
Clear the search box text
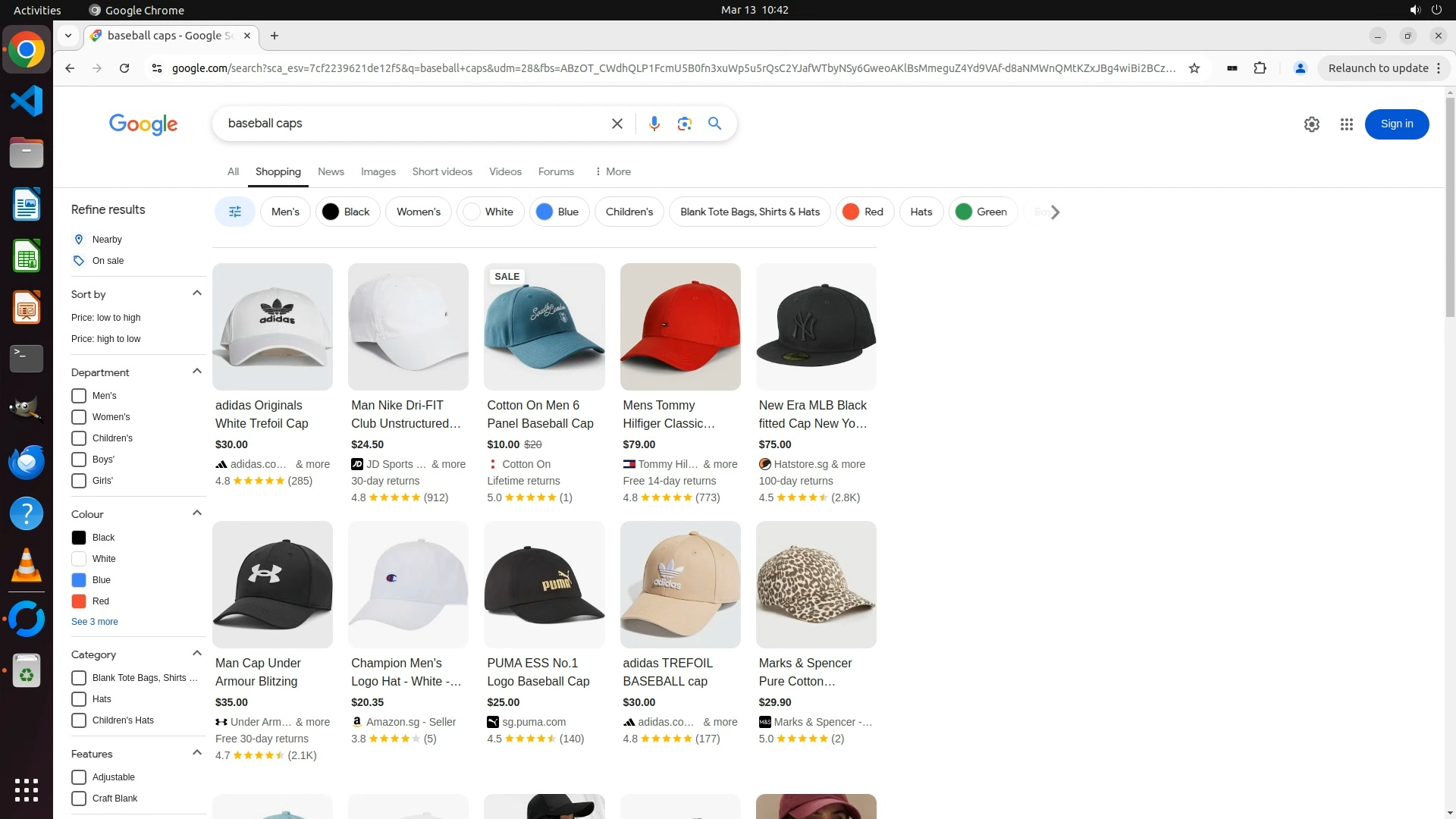pyautogui.click(x=617, y=124)
